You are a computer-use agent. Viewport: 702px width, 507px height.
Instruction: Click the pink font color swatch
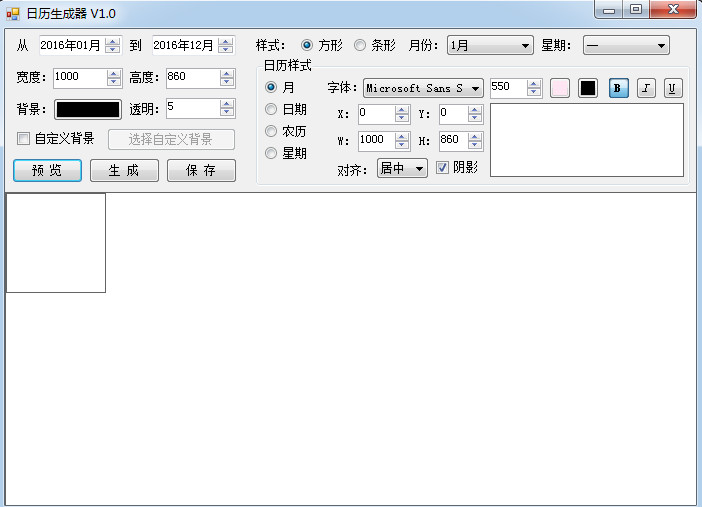click(x=560, y=88)
